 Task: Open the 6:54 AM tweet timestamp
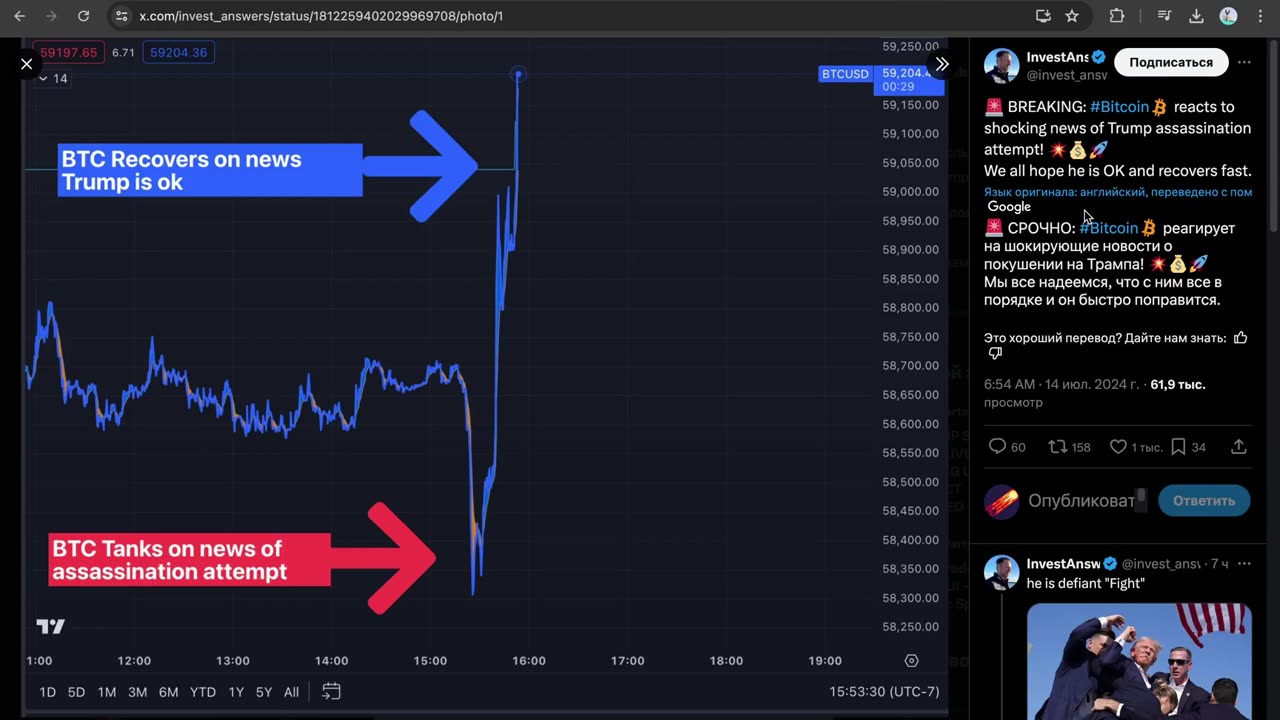(1061, 384)
